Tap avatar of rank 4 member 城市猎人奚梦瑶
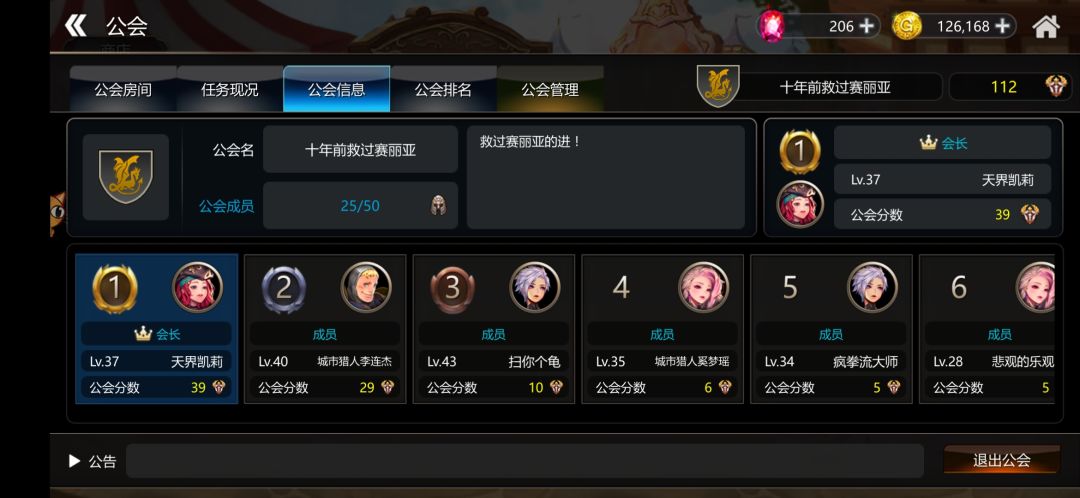Screen dimensions: 1080x498 pyautogui.click(x=703, y=287)
